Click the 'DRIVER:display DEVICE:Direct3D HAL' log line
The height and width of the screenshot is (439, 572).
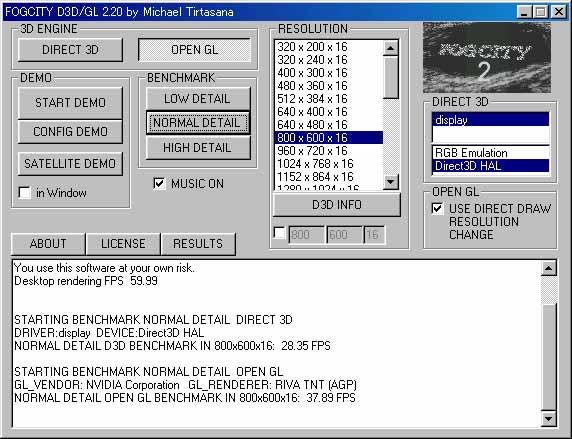coord(109,333)
